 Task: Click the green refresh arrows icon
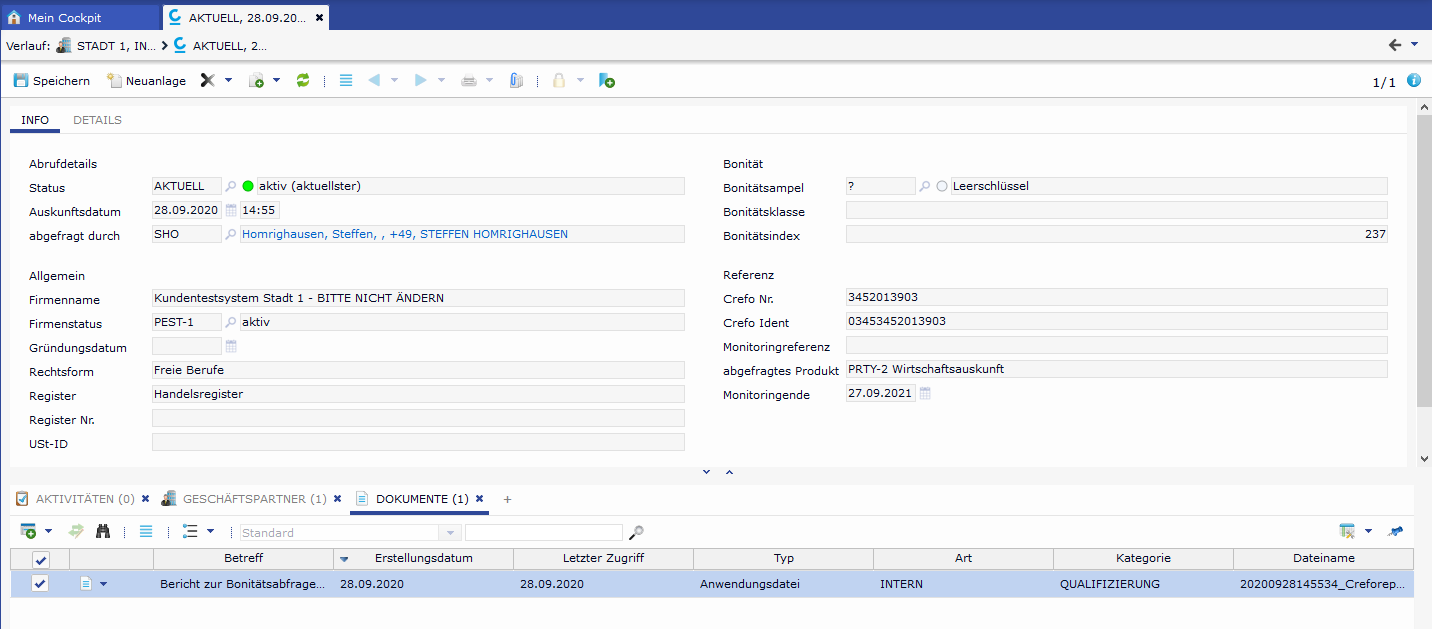(303, 81)
